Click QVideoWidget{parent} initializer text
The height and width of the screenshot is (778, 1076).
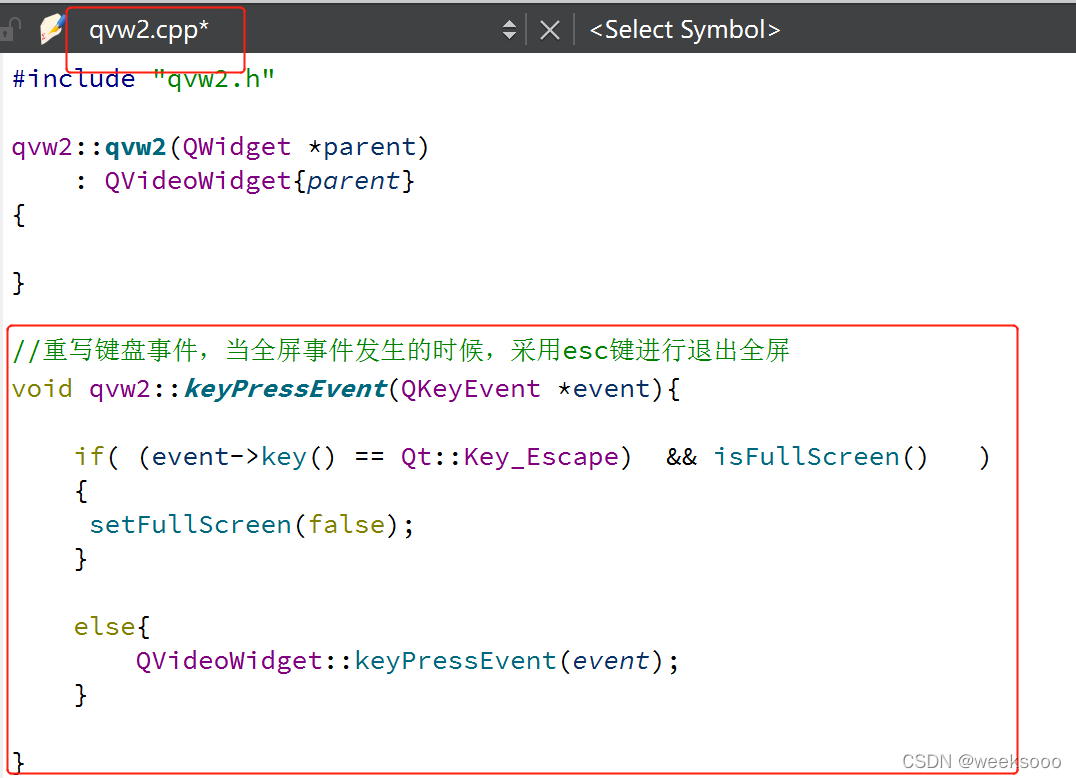point(259,181)
